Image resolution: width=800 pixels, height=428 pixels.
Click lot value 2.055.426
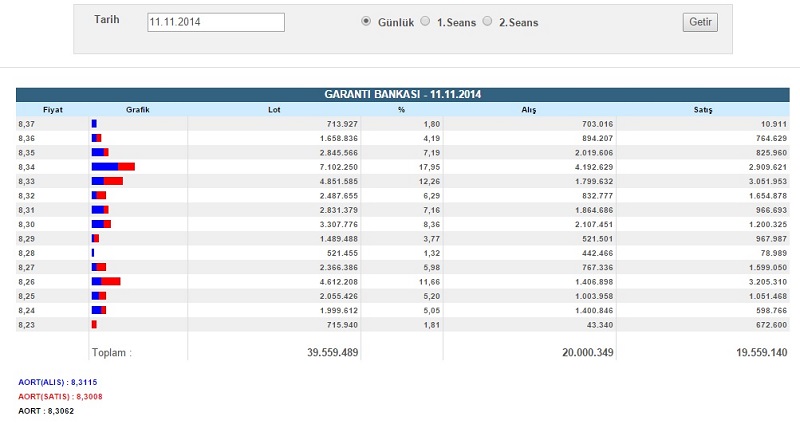[x=339, y=296]
